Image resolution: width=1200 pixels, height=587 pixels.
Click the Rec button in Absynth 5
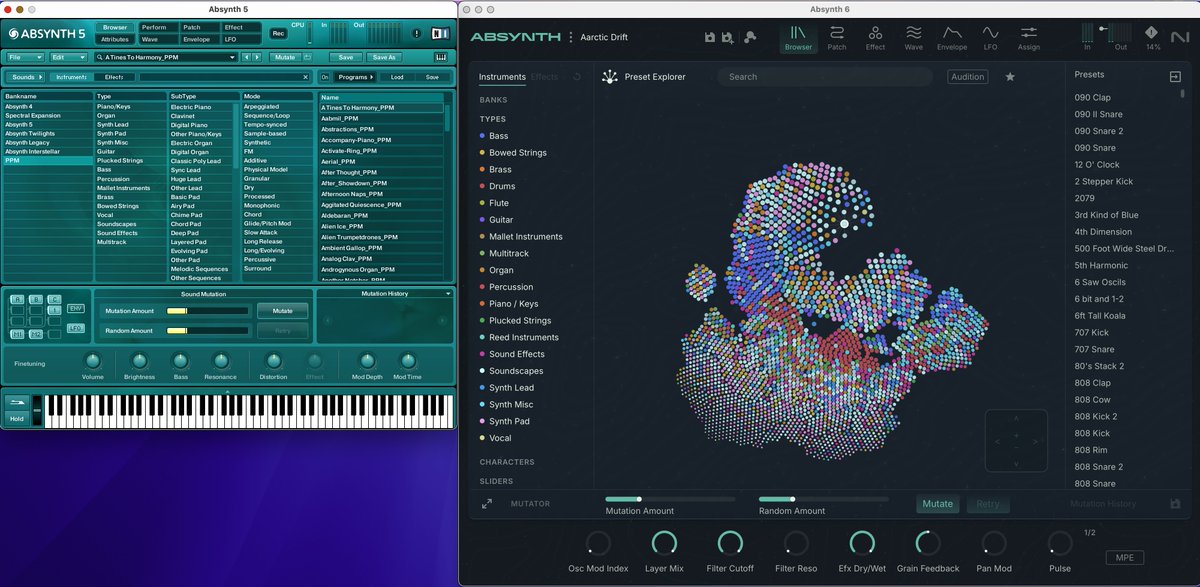(279, 33)
